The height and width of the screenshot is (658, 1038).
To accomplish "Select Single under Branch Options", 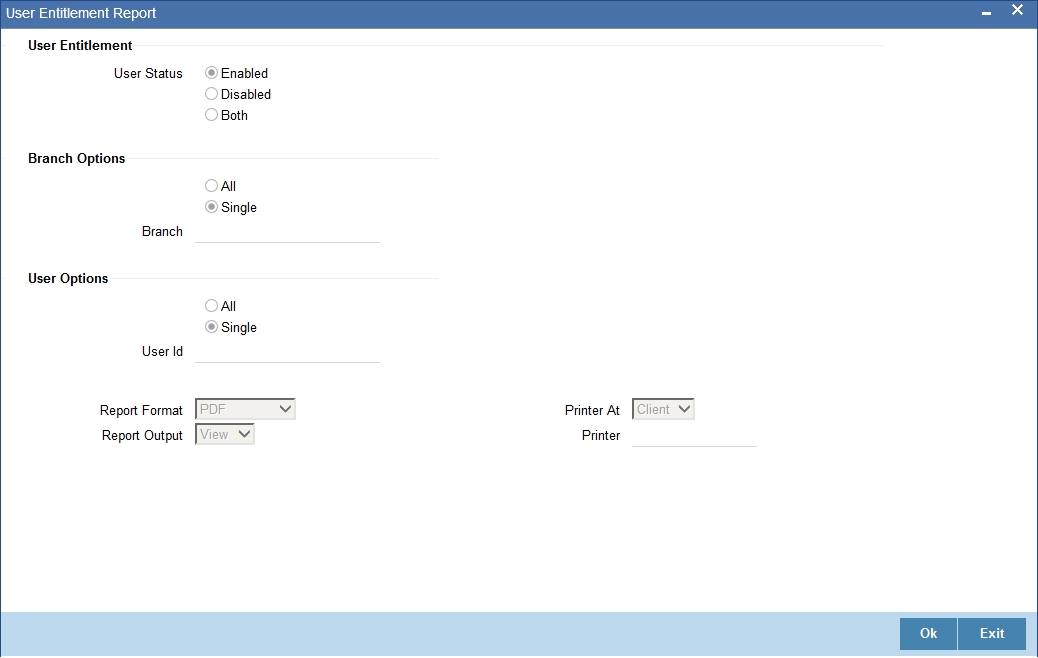I will (x=211, y=207).
